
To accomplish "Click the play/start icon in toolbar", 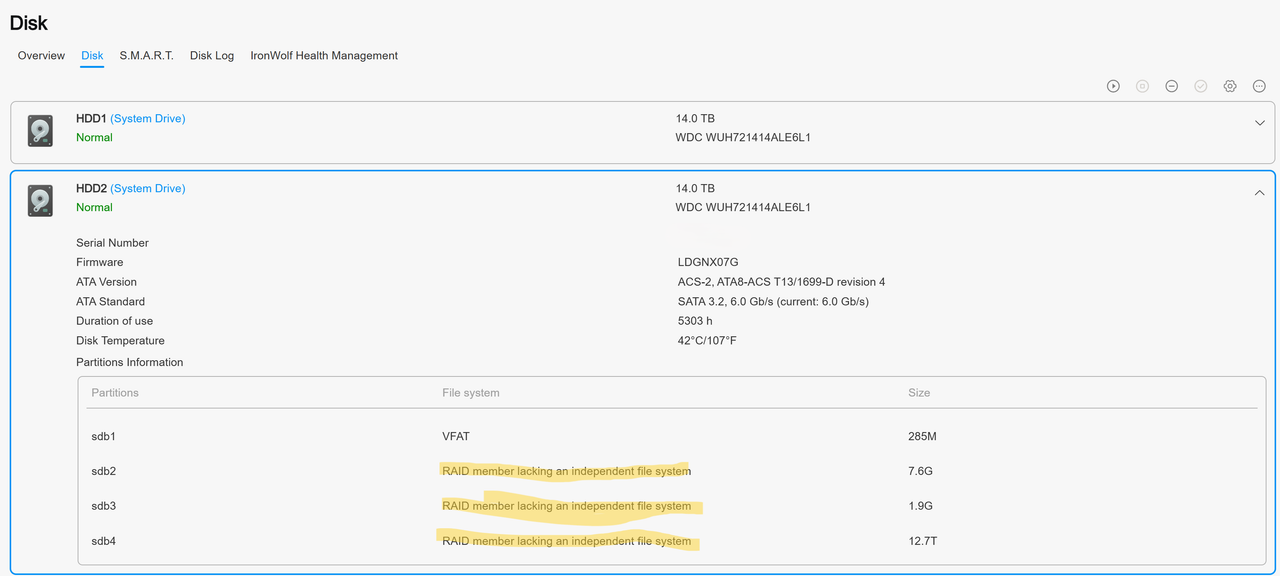I will point(1113,86).
